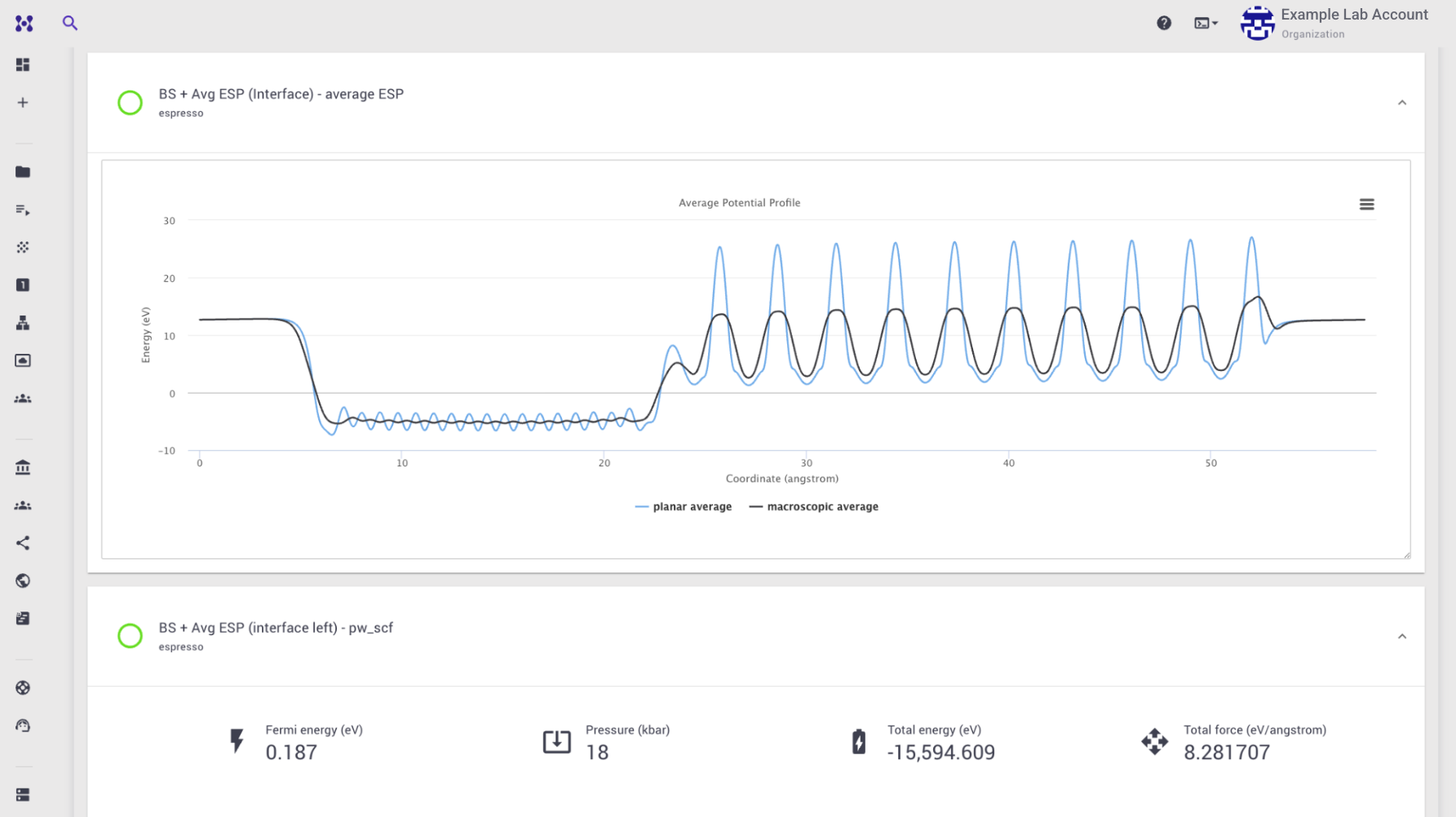Click the Example Lab Account avatar

(x=1257, y=23)
